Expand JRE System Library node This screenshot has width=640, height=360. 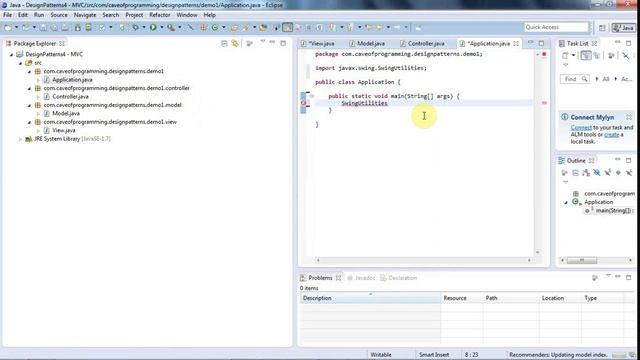pos(20,139)
